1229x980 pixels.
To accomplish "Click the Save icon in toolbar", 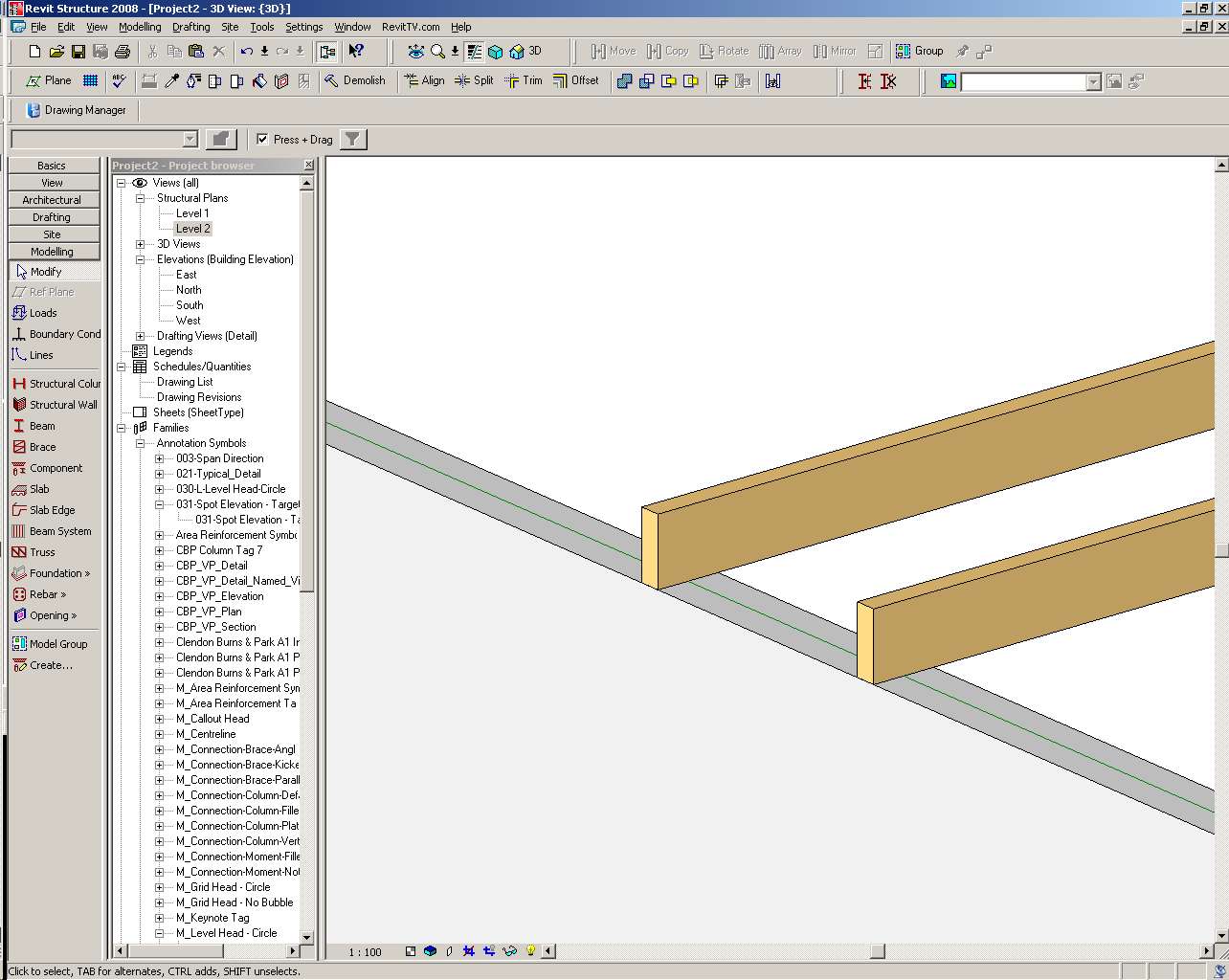I will (x=78, y=52).
